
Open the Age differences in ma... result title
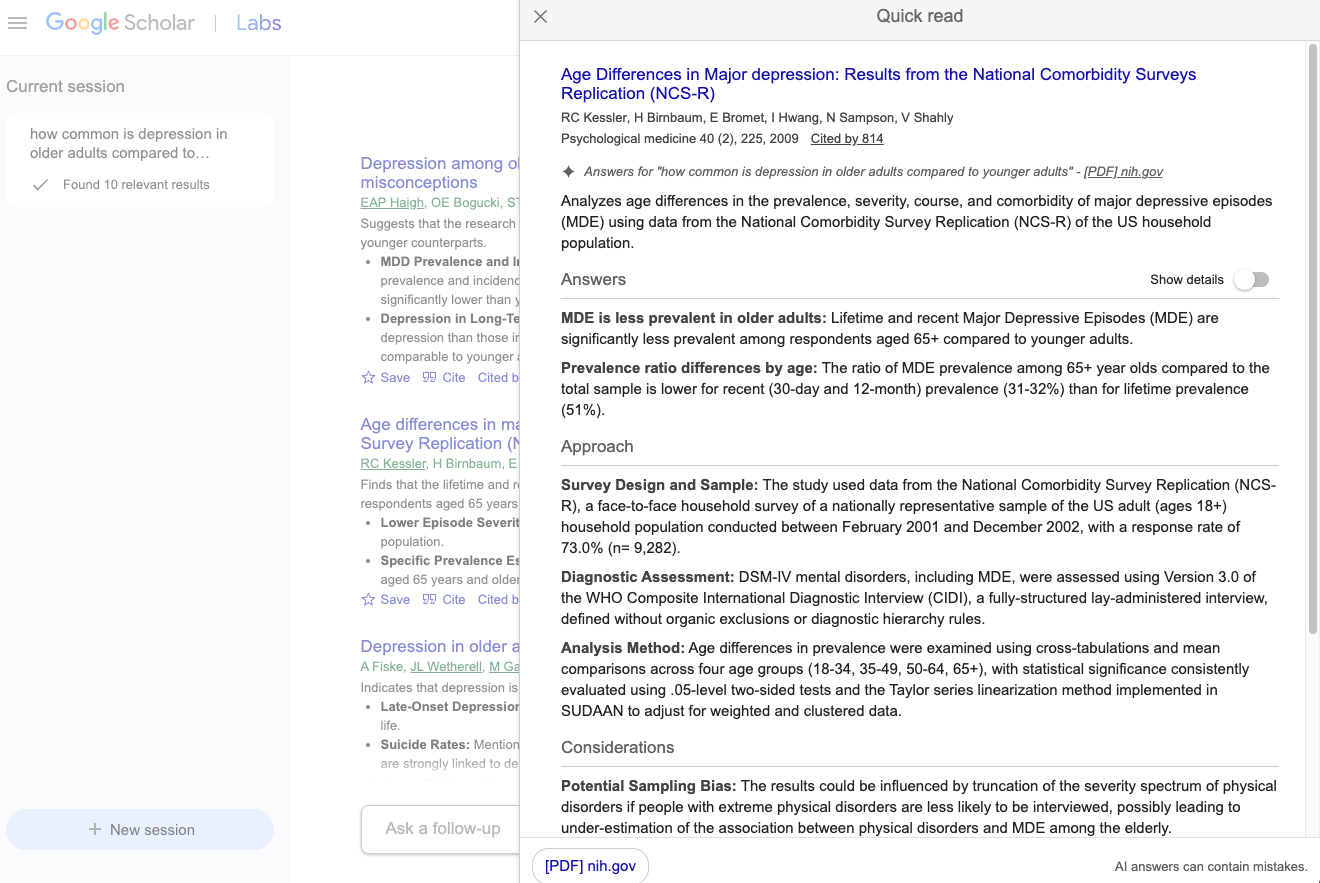pyautogui.click(x=440, y=434)
